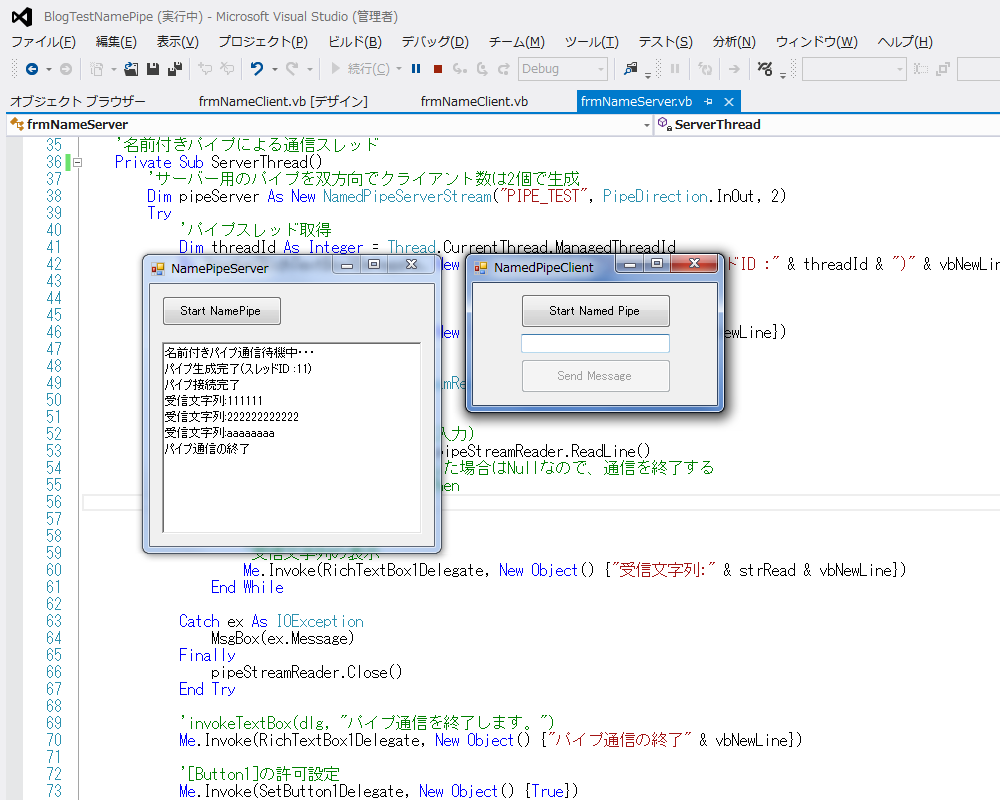This screenshot has height=800, width=1000.
Task: Open the ツール(T) menu
Action: (591, 42)
